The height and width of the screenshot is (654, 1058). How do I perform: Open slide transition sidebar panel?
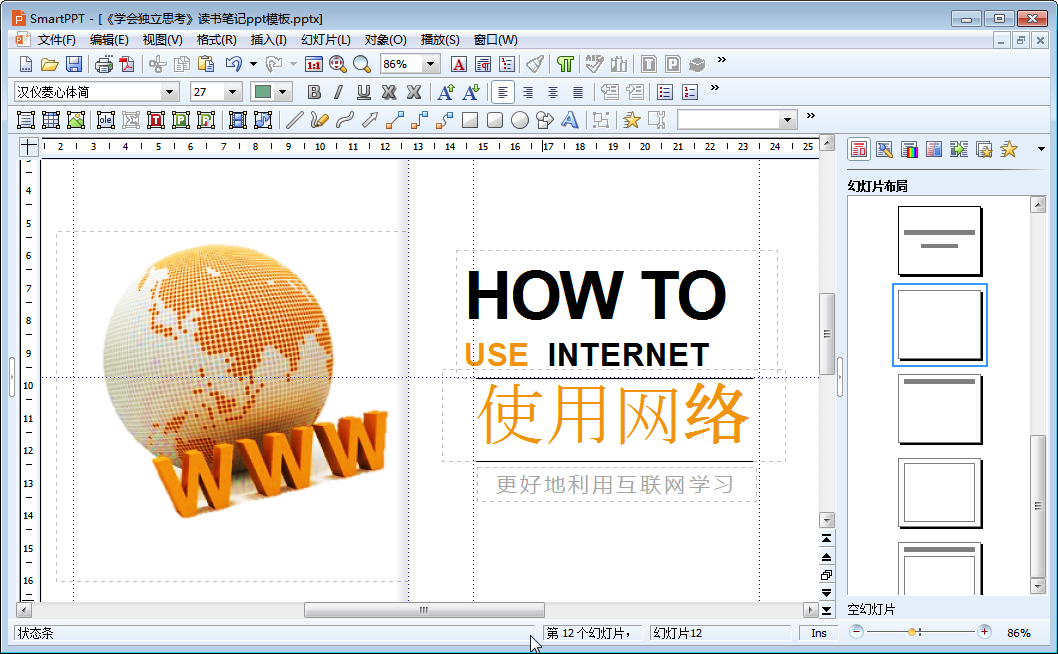tap(959, 149)
